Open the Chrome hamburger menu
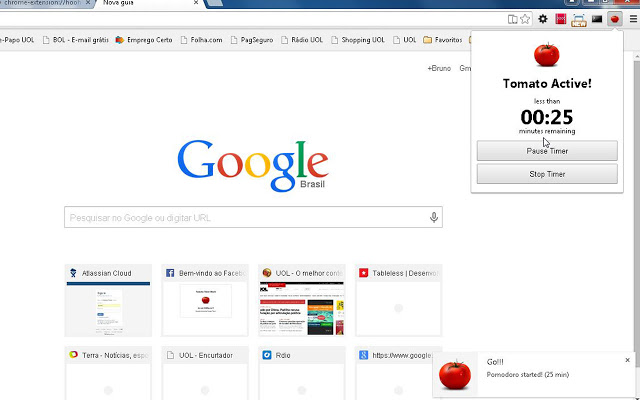This screenshot has width=640, height=400. point(633,19)
